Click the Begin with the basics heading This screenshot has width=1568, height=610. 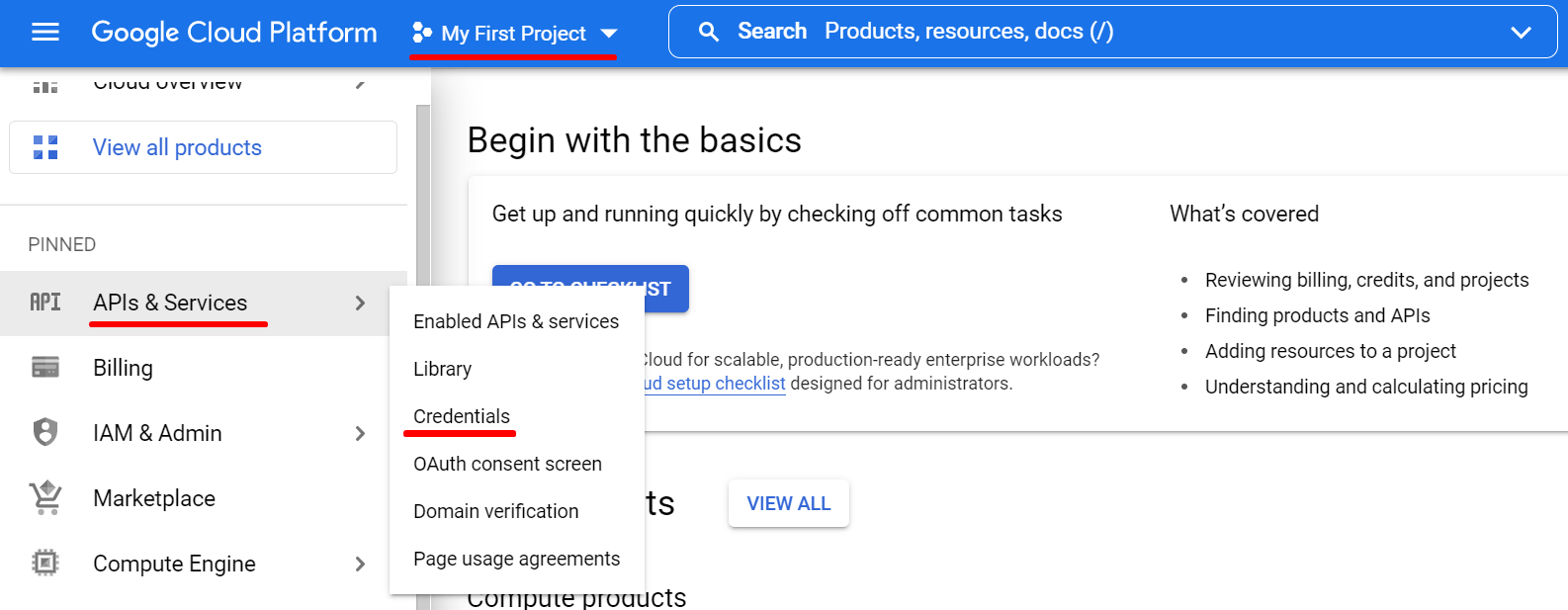[635, 140]
